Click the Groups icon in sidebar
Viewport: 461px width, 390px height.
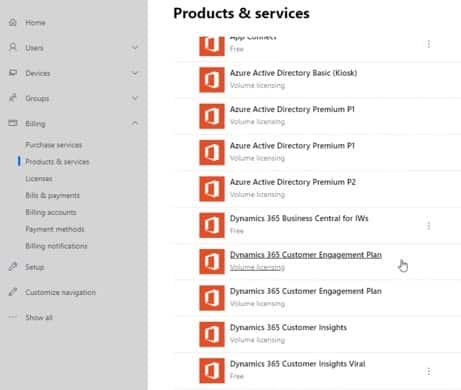[13, 98]
